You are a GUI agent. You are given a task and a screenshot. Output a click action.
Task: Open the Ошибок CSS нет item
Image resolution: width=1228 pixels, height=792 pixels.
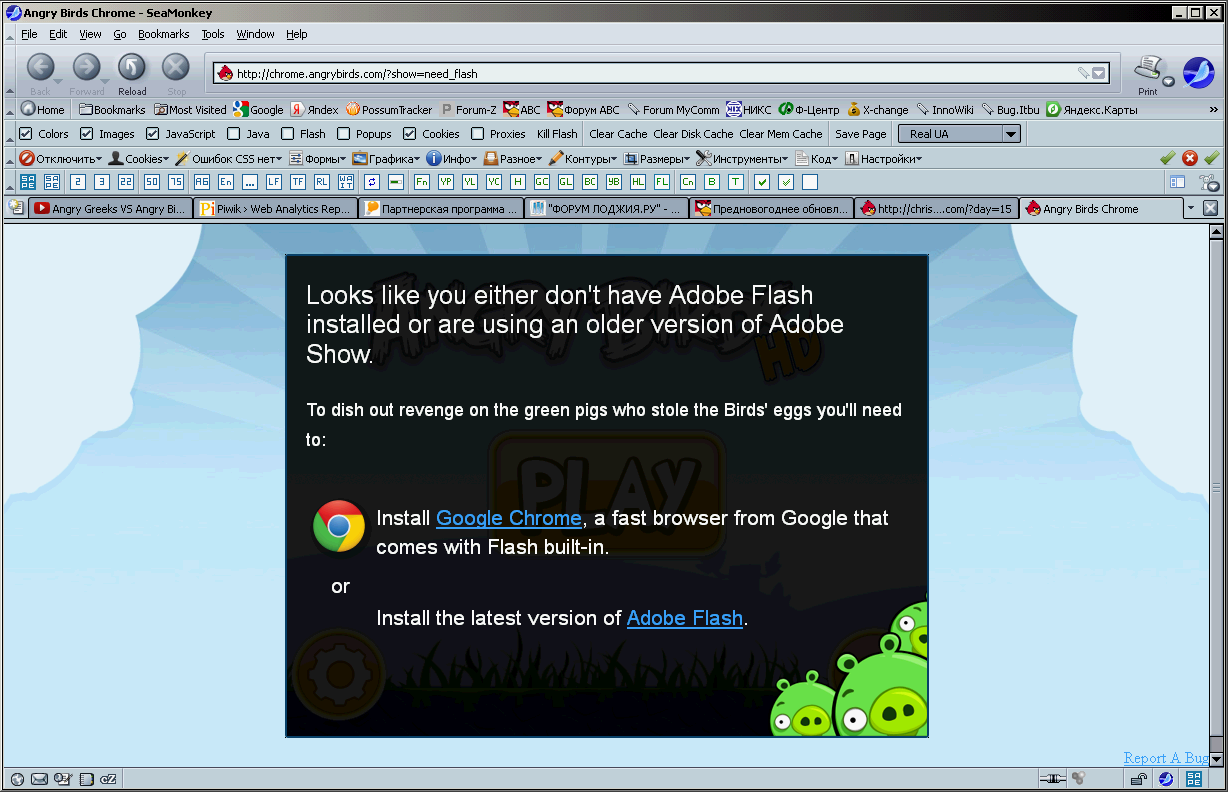click(229, 158)
